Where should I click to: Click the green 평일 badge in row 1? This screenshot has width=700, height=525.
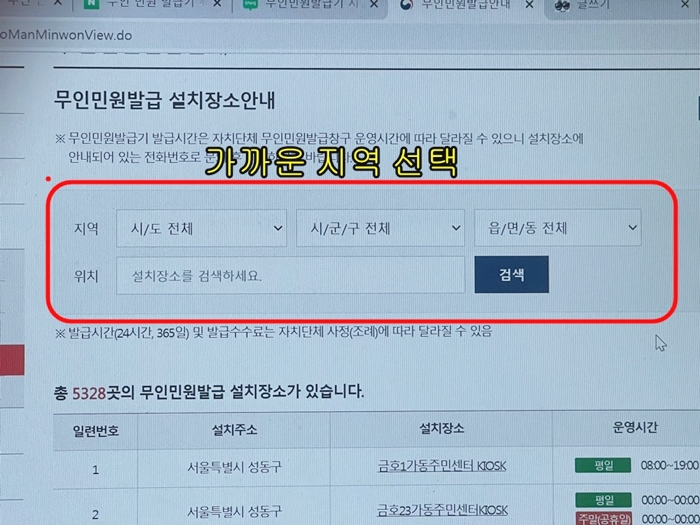[603, 465]
